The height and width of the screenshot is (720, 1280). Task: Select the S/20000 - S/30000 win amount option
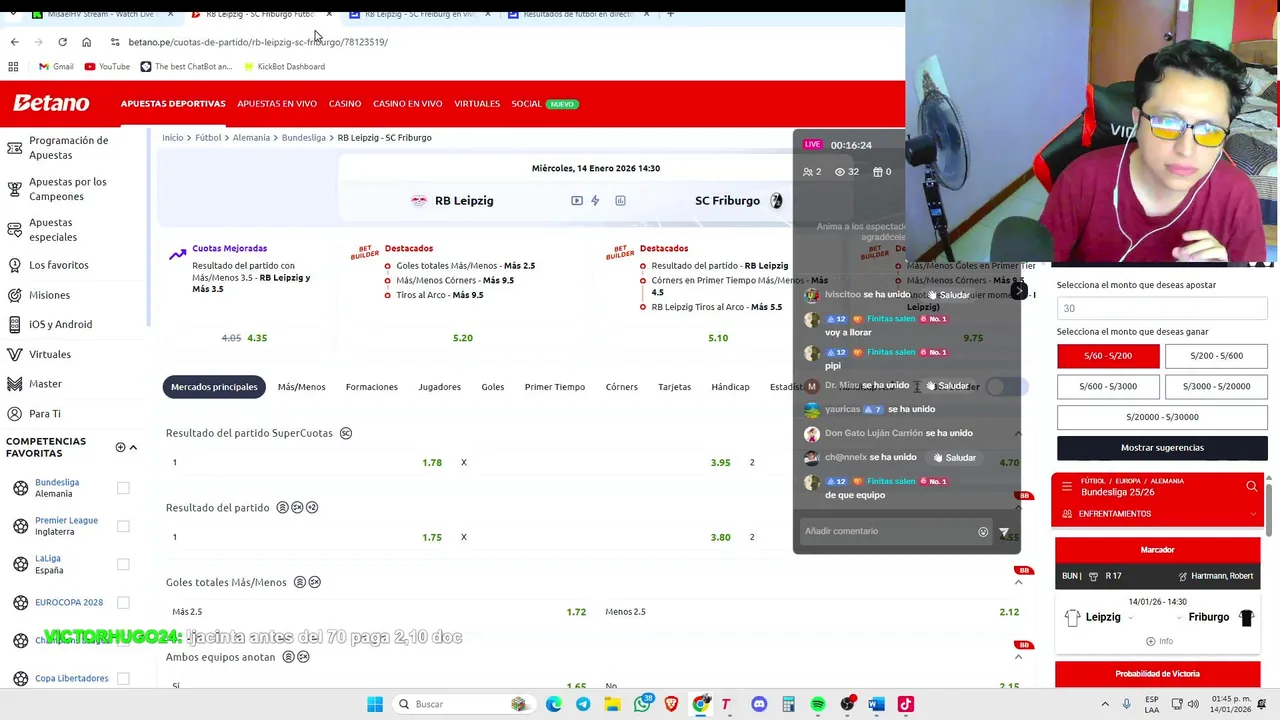pos(1162,417)
